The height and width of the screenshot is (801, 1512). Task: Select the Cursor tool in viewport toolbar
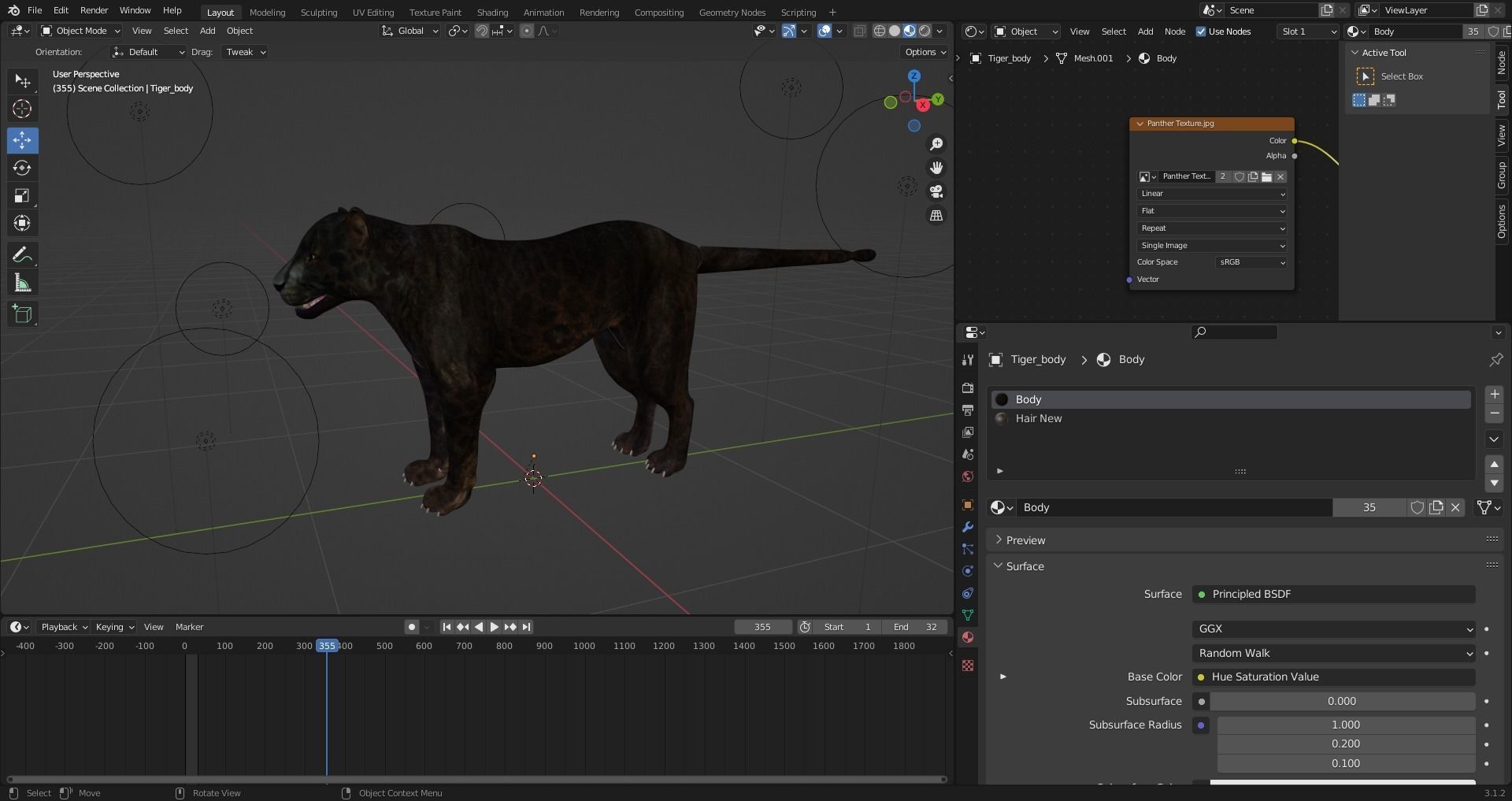coord(22,109)
